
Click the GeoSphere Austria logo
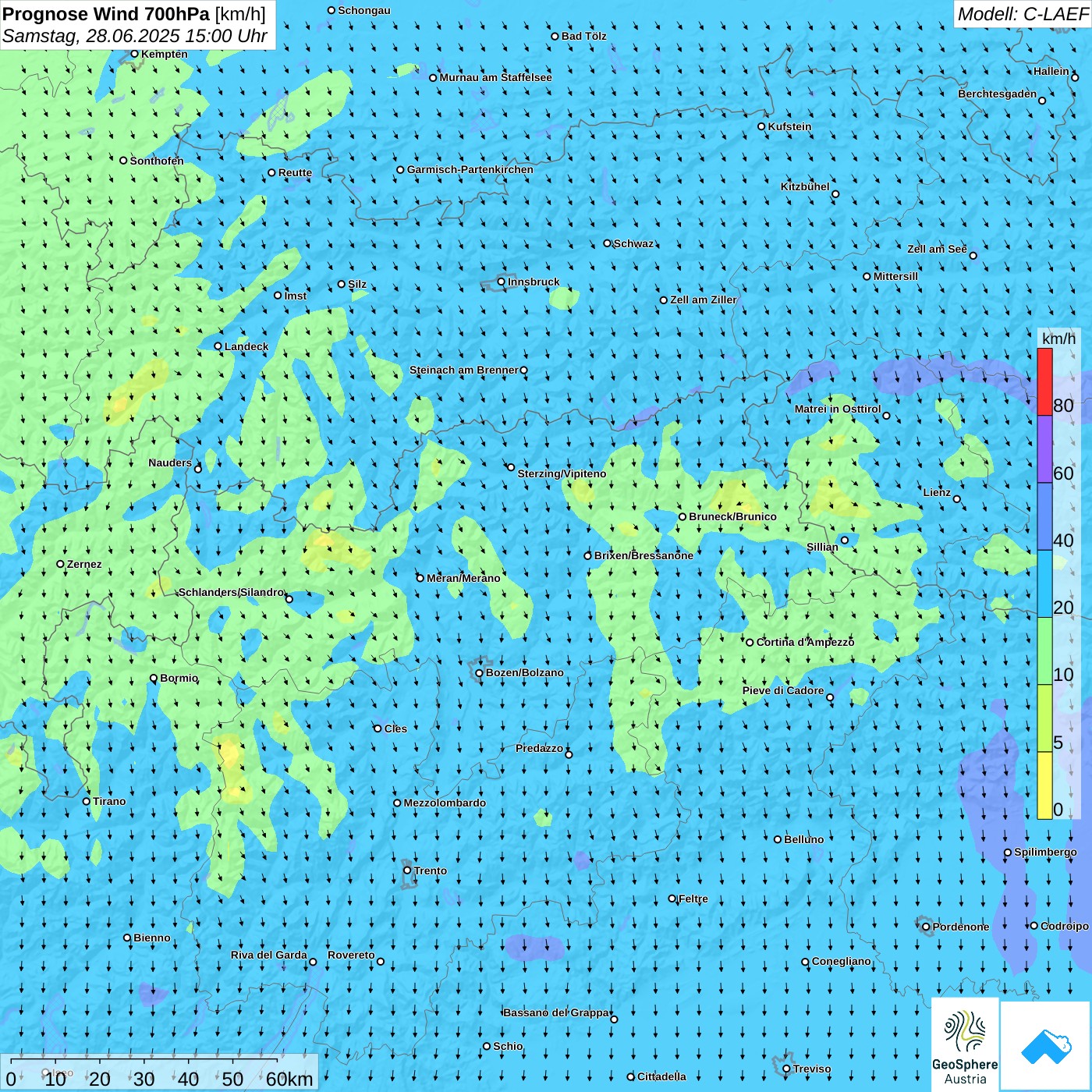pyautogui.click(x=965, y=1044)
